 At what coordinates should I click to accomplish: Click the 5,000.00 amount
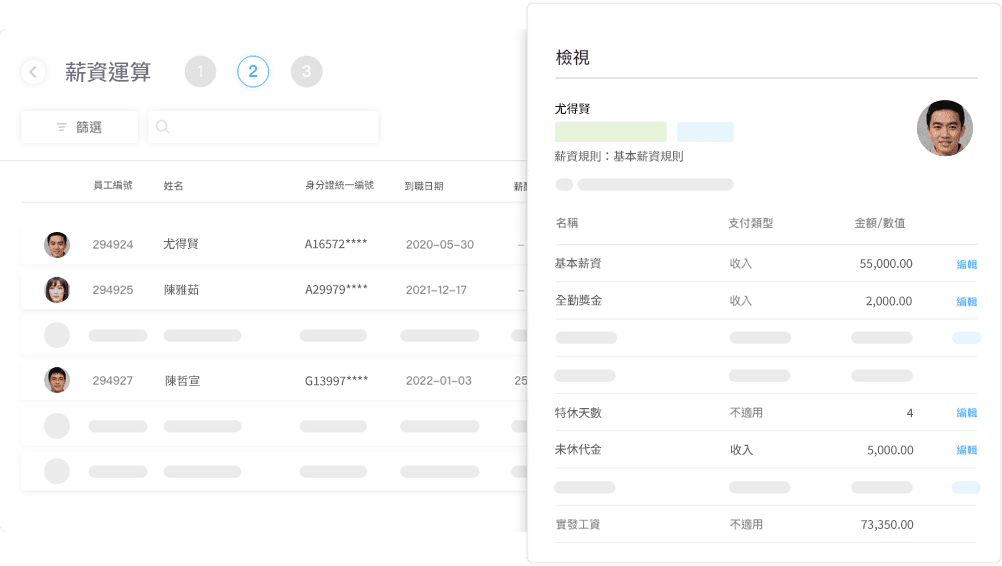[x=890, y=450]
